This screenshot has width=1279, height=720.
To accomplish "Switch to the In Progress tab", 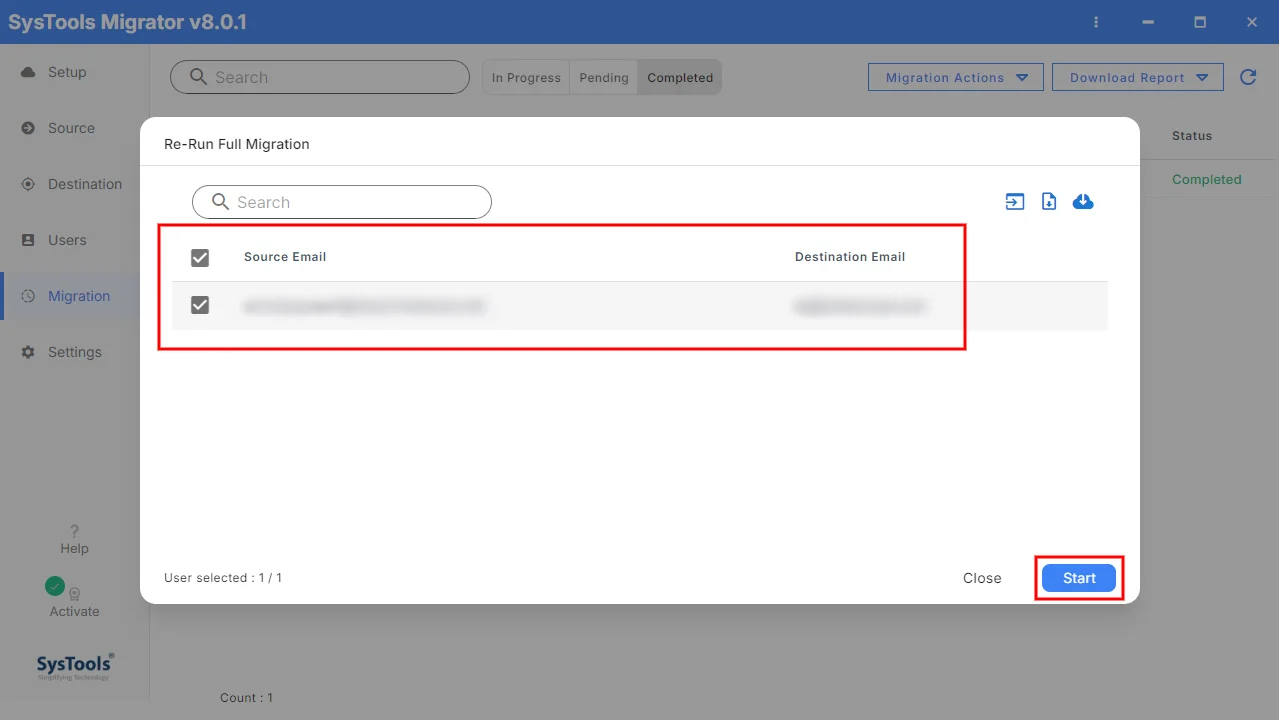I will (526, 77).
